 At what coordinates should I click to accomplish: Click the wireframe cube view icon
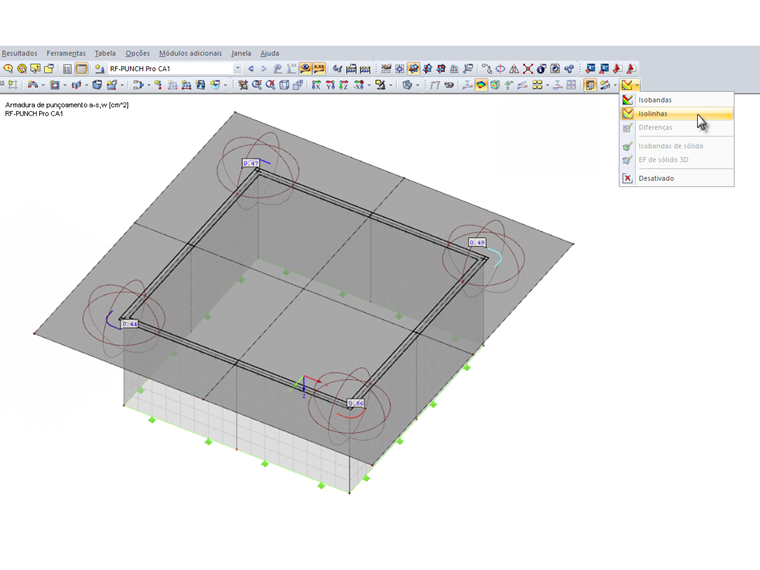tap(284, 85)
